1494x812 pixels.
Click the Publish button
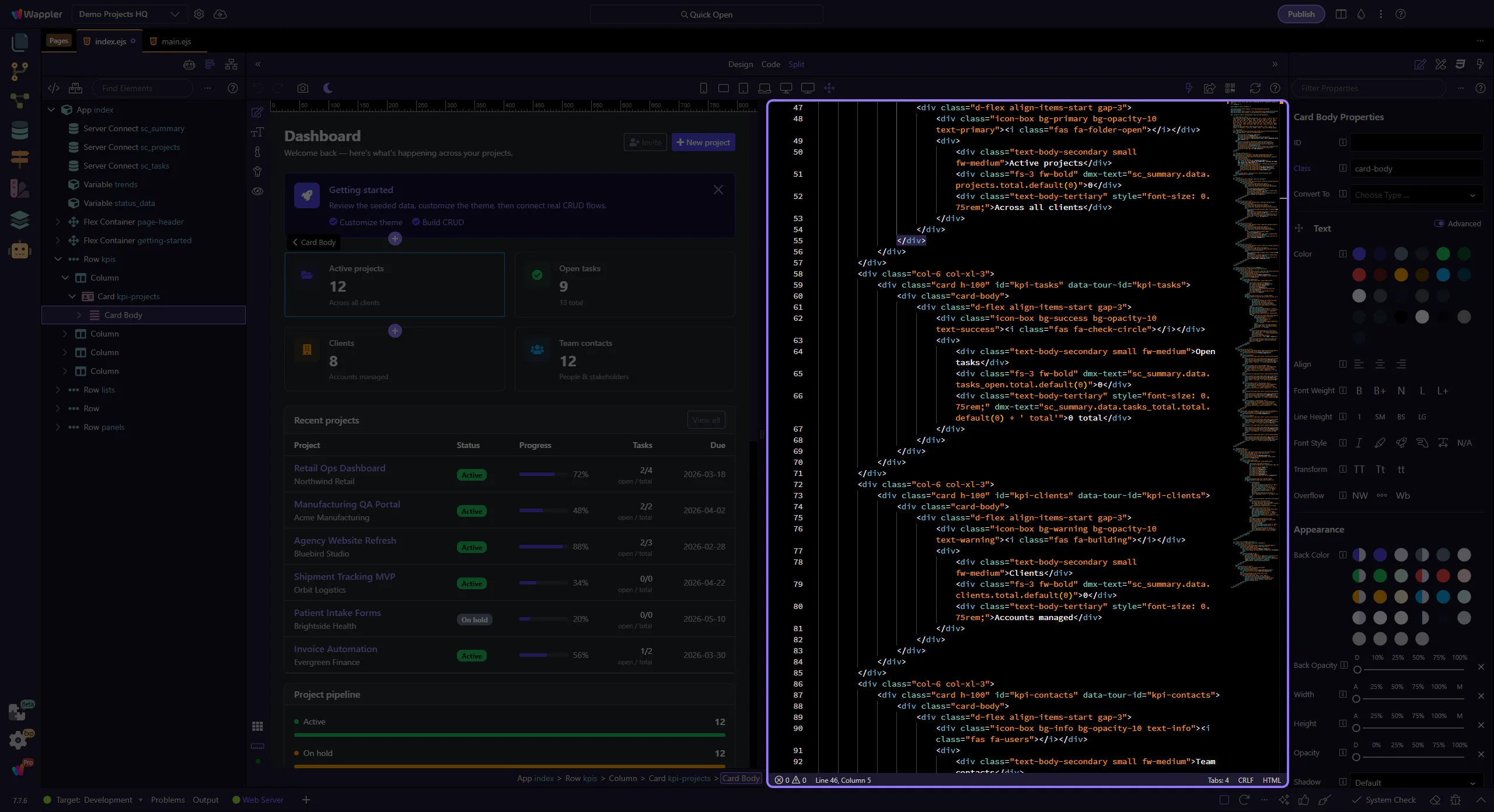click(1301, 14)
